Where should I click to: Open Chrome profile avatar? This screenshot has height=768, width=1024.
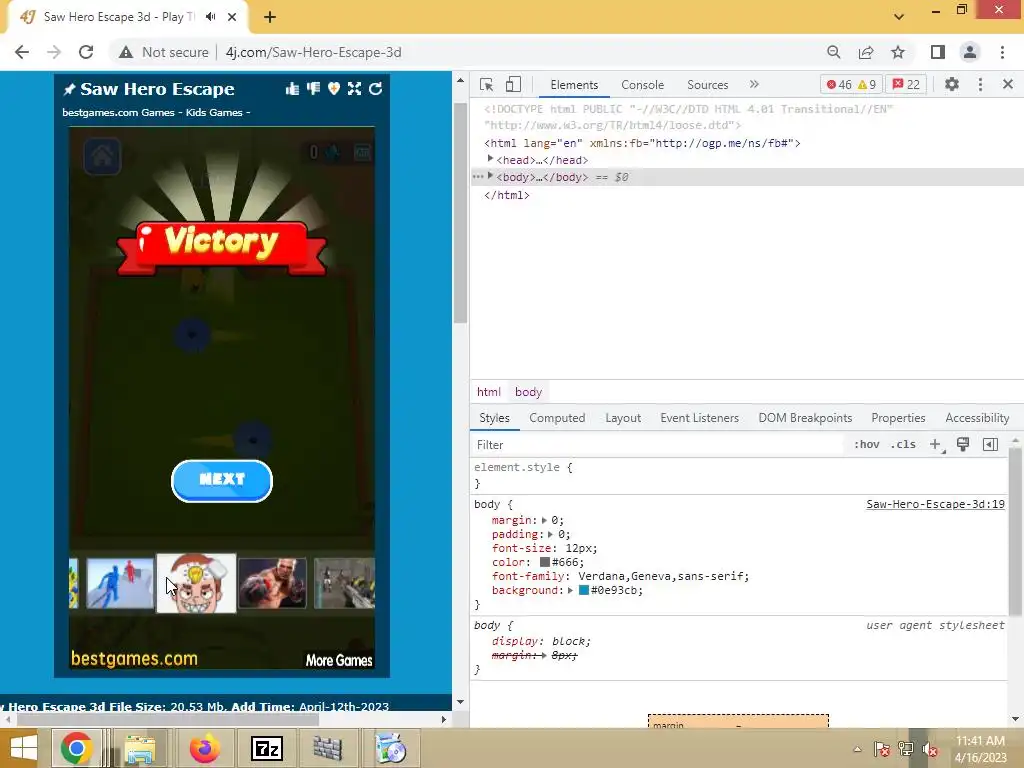coord(970,52)
